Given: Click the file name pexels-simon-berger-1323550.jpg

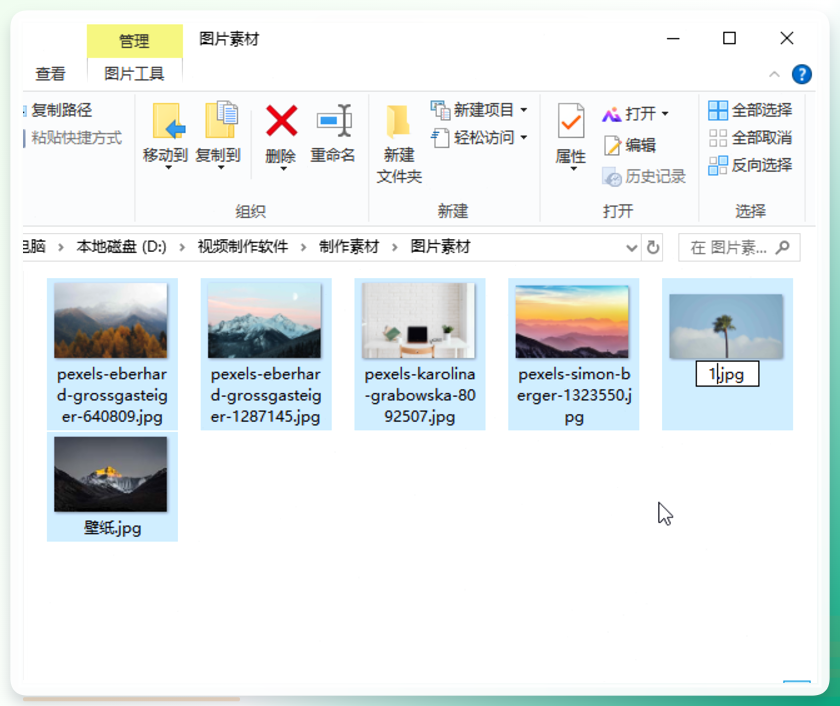Looking at the screenshot, I should coord(574,395).
